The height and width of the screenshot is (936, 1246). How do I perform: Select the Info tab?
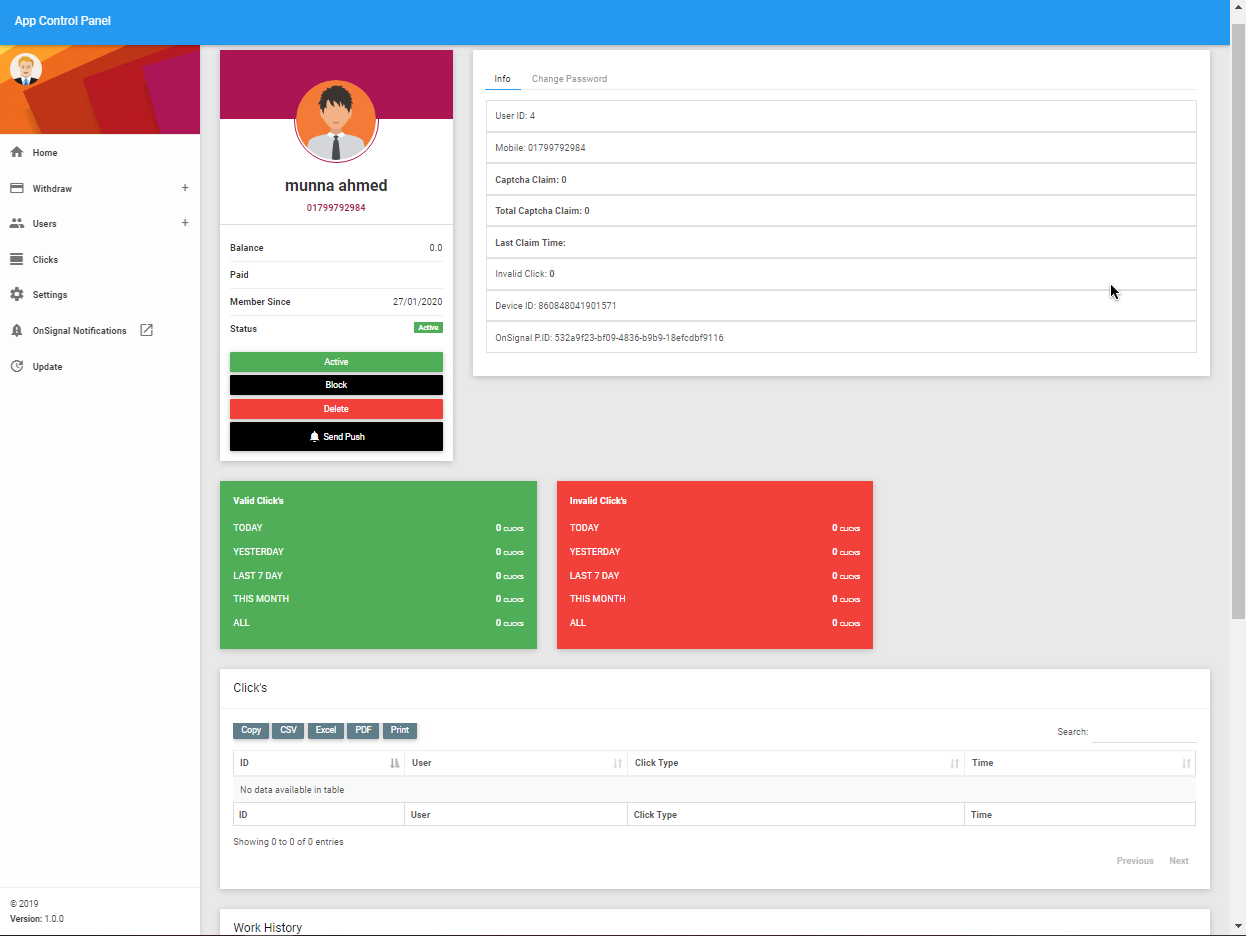point(502,79)
